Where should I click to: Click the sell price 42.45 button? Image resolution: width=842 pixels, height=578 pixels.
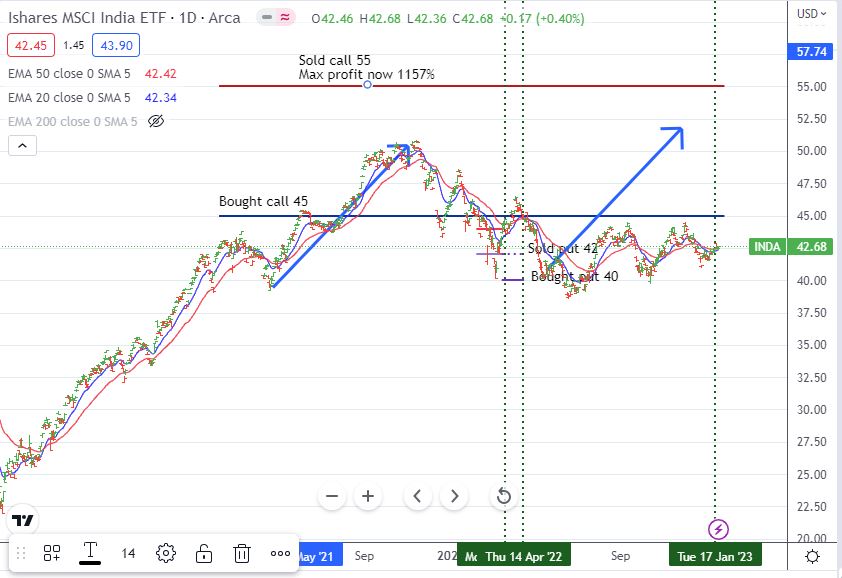[31, 45]
